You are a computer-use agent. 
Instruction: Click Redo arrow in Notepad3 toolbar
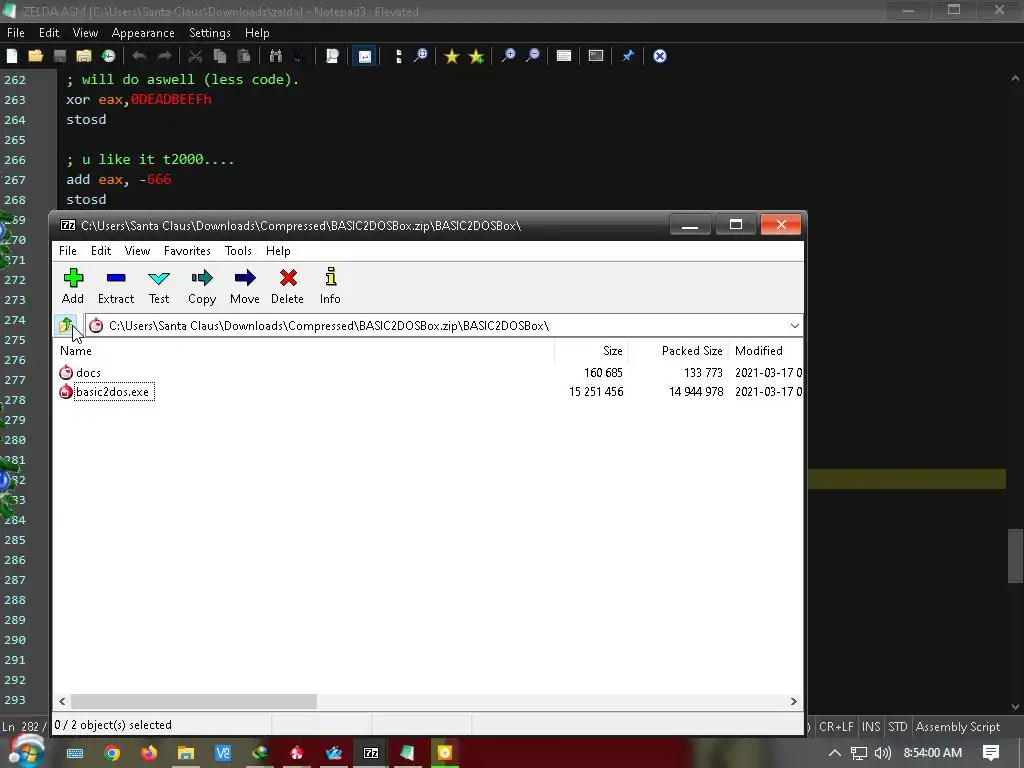coord(164,56)
